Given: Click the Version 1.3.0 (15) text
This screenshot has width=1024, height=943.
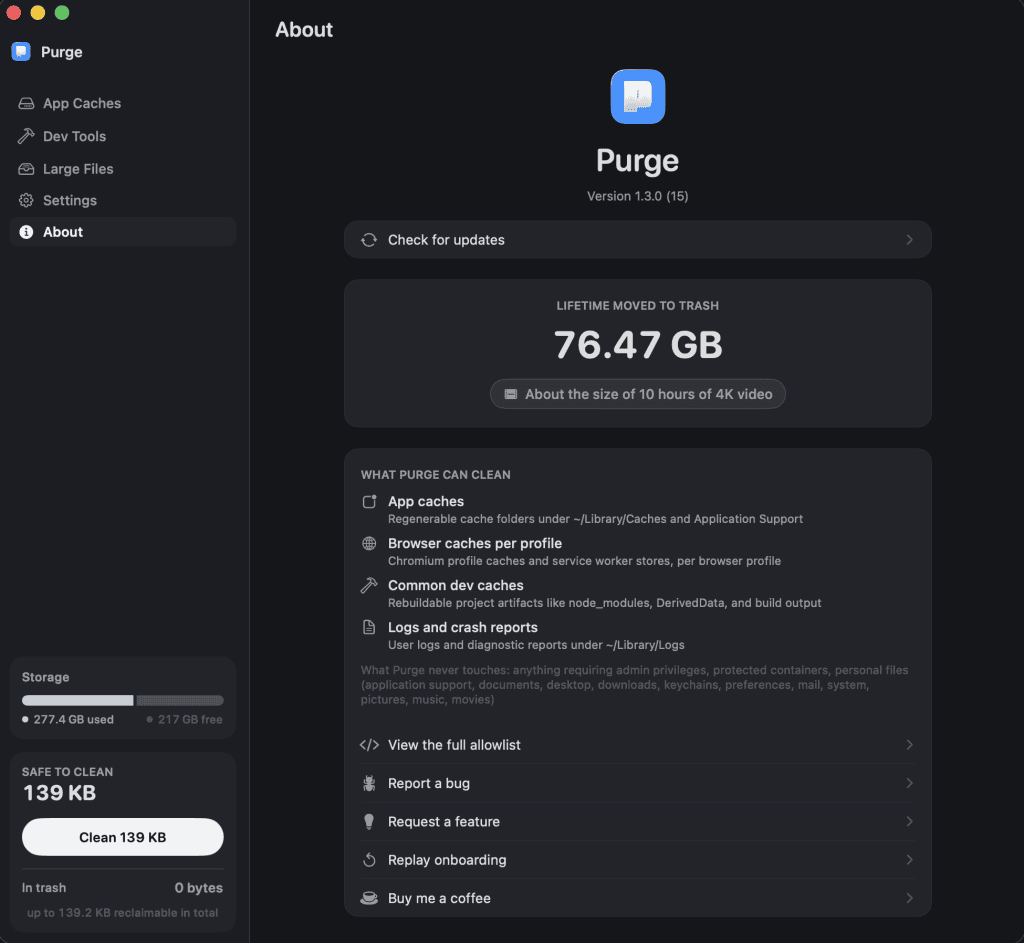Looking at the screenshot, I should (637, 196).
